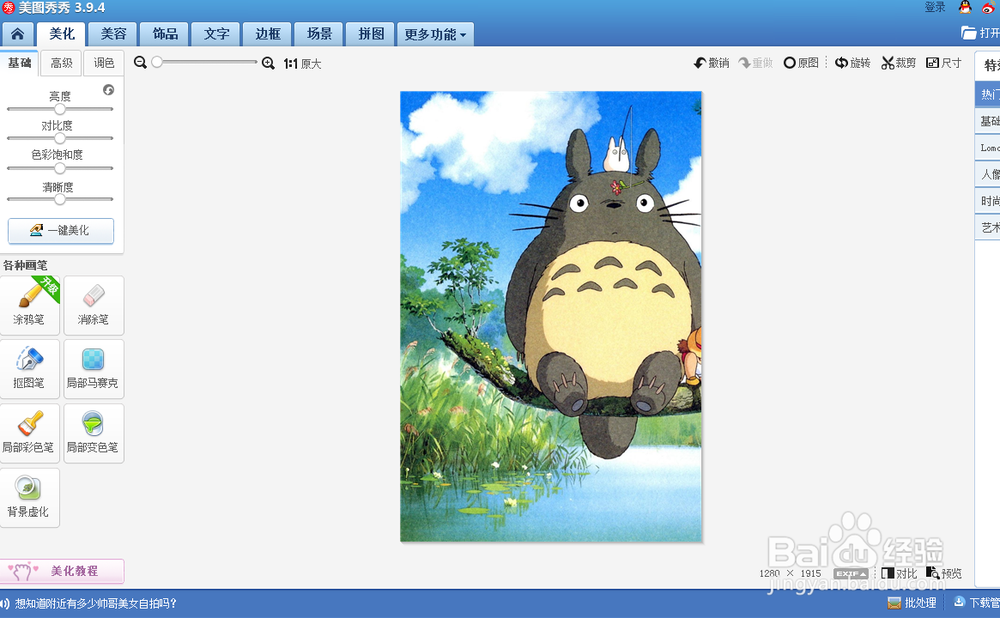Image resolution: width=1000 pixels, height=618 pixels.
Task: Show 原图 original image
Action: coord(801,63)
